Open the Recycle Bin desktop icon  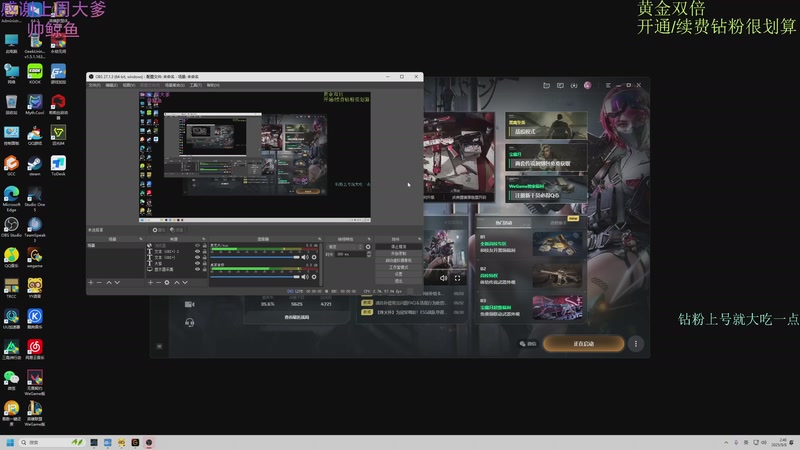[x=11, y=105]
